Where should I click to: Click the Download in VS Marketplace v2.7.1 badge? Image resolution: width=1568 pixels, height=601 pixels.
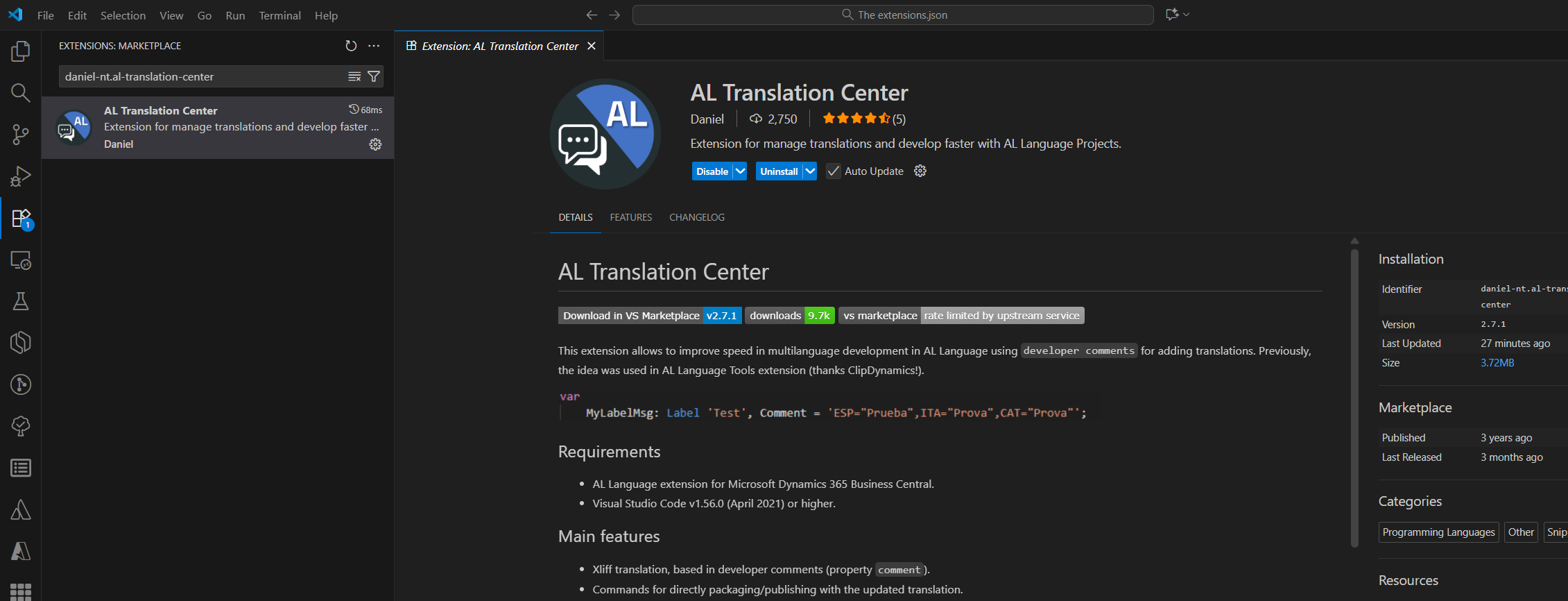tap(650, 315)
